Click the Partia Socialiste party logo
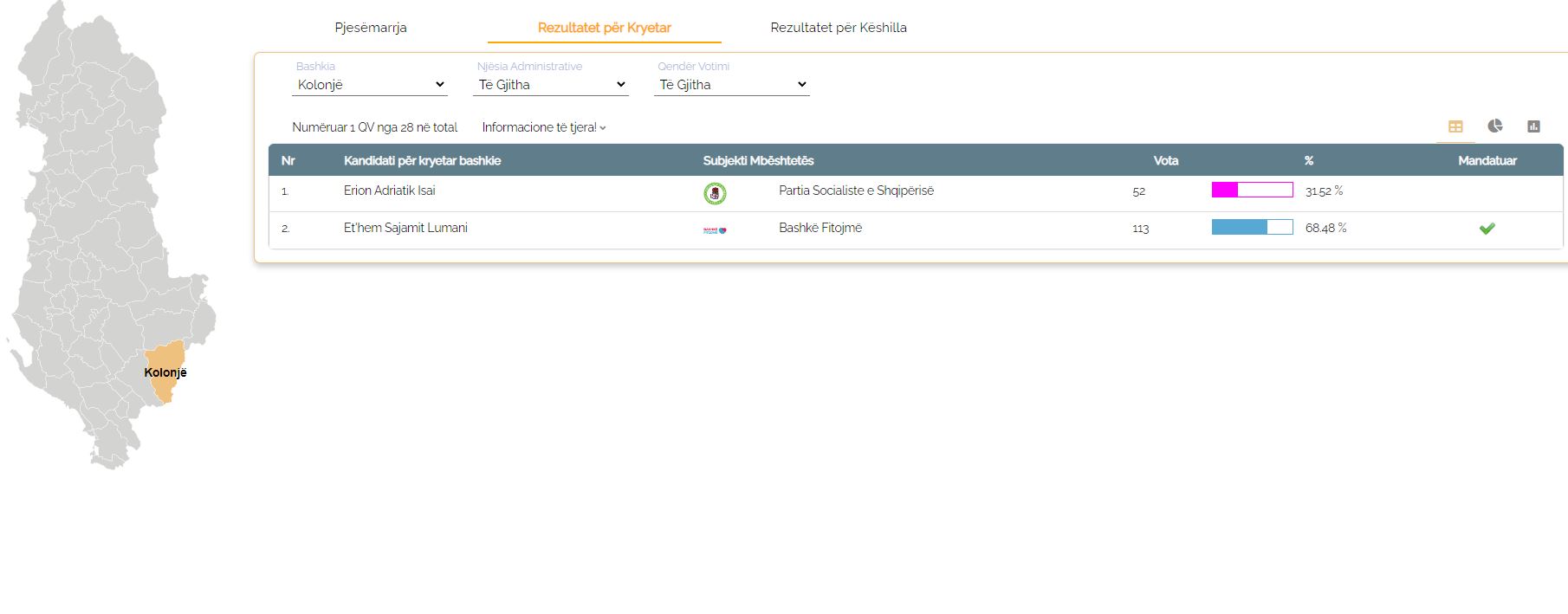Image resolution: width=1568 pixels, height=614 pixels. (715, 193)
